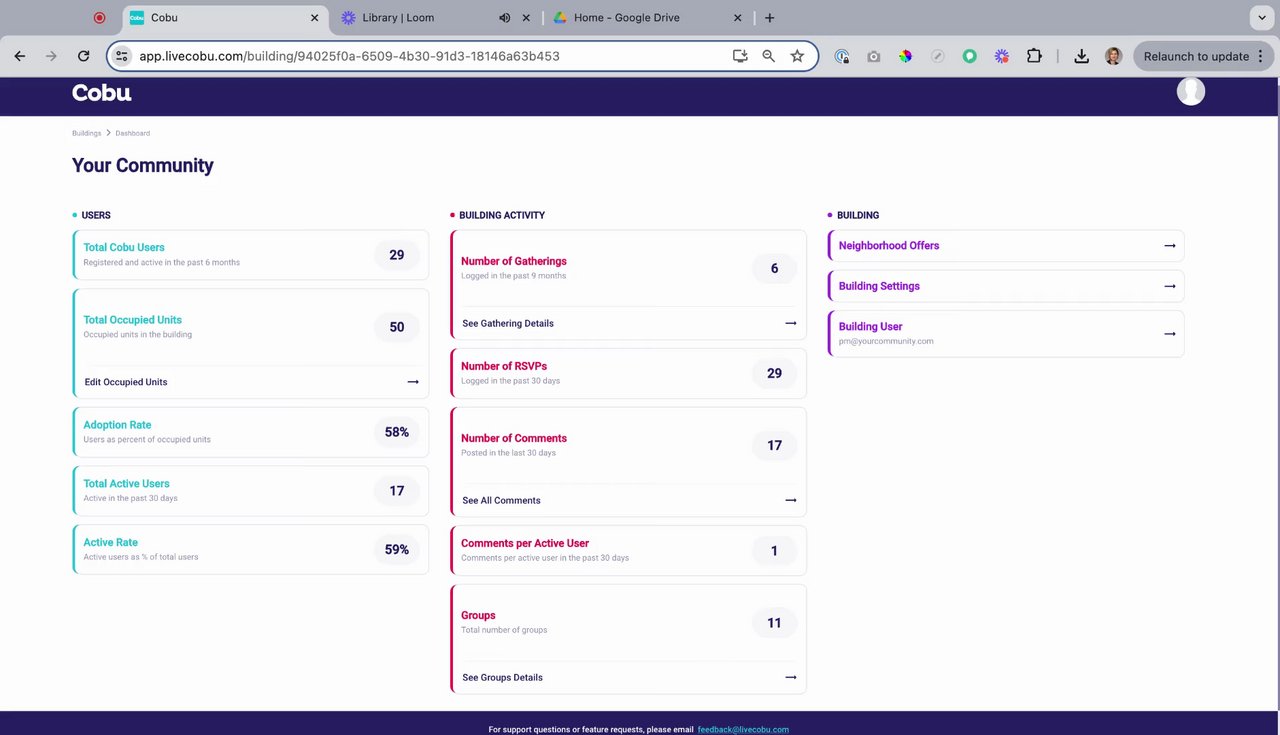
Task: Click the browser zoom magnifier icon
Action: 768,57
